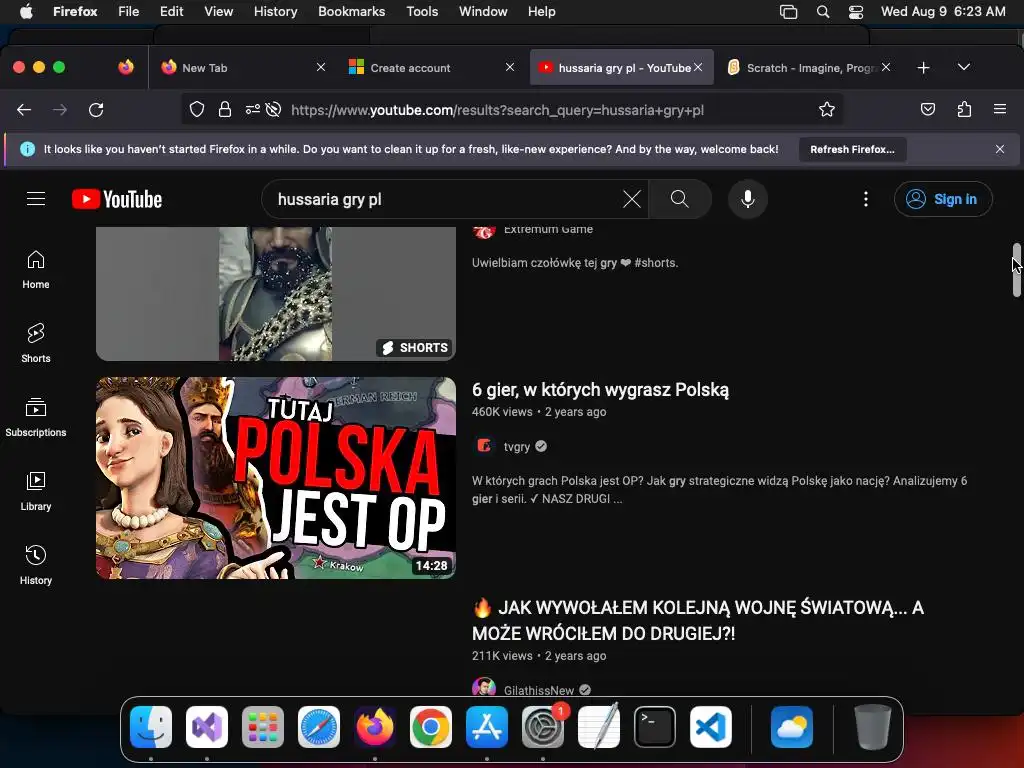This screenshot has height=768, width=1024.
Task: Dismiss the Firefox notification bar
Action: coord(1000,149)
